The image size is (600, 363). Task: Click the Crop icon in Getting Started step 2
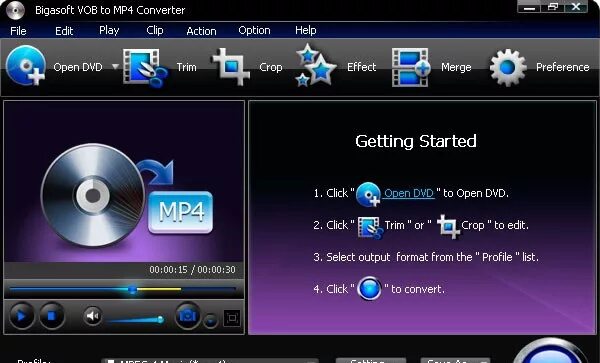click(x=448, y=226)
